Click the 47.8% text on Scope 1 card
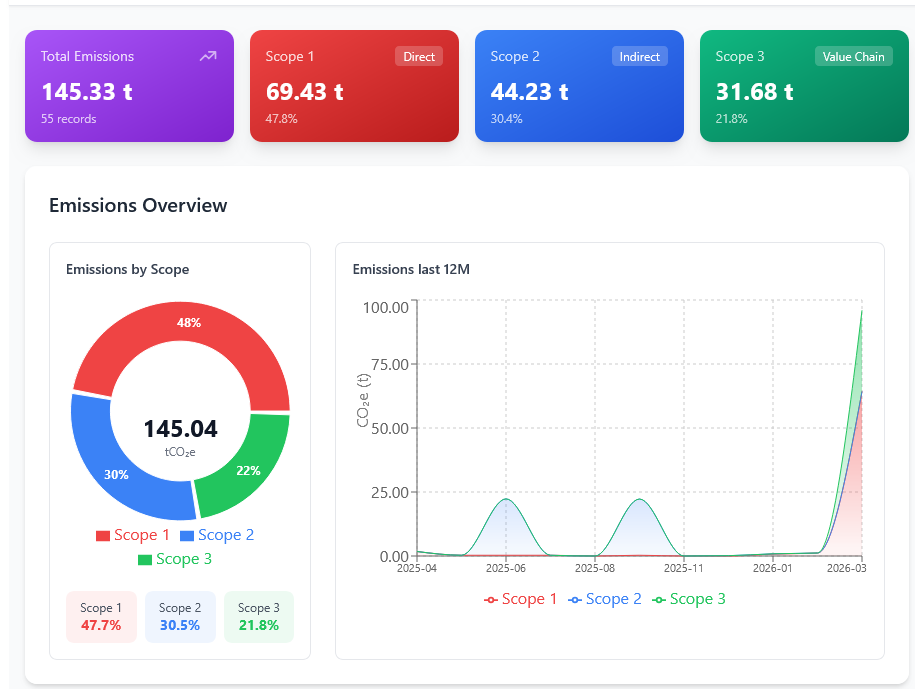The width and height of the screenshot is (915, 689). [281, 119]
